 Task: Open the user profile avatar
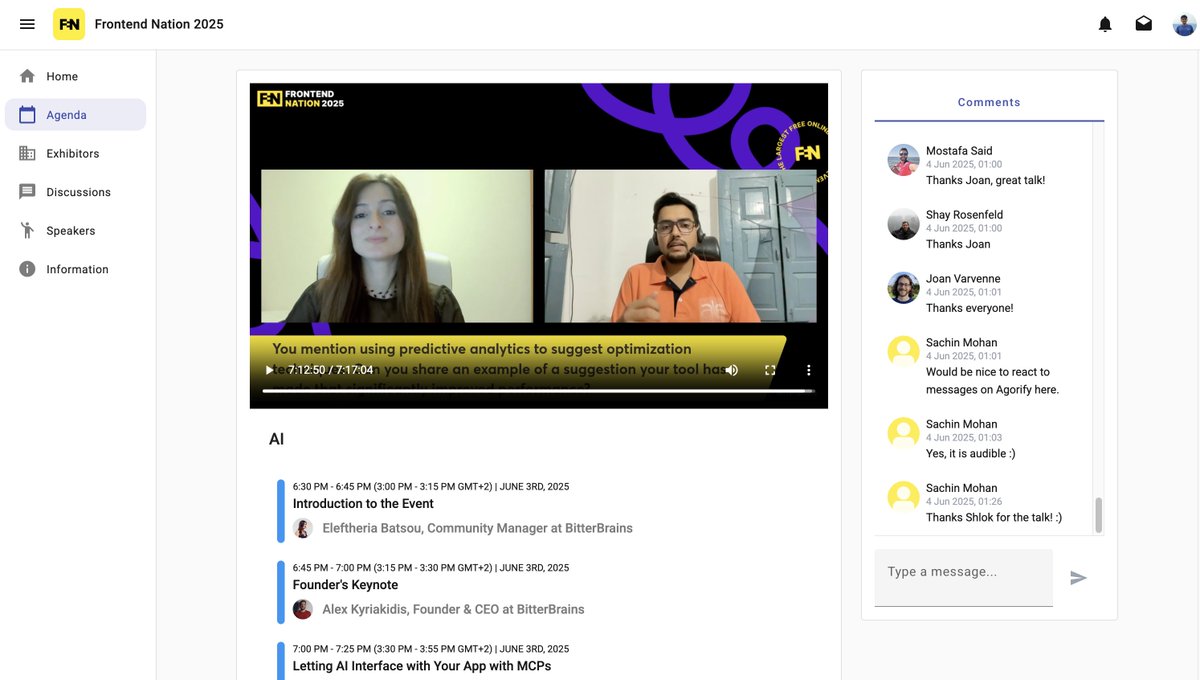[x=1184, y=24]
